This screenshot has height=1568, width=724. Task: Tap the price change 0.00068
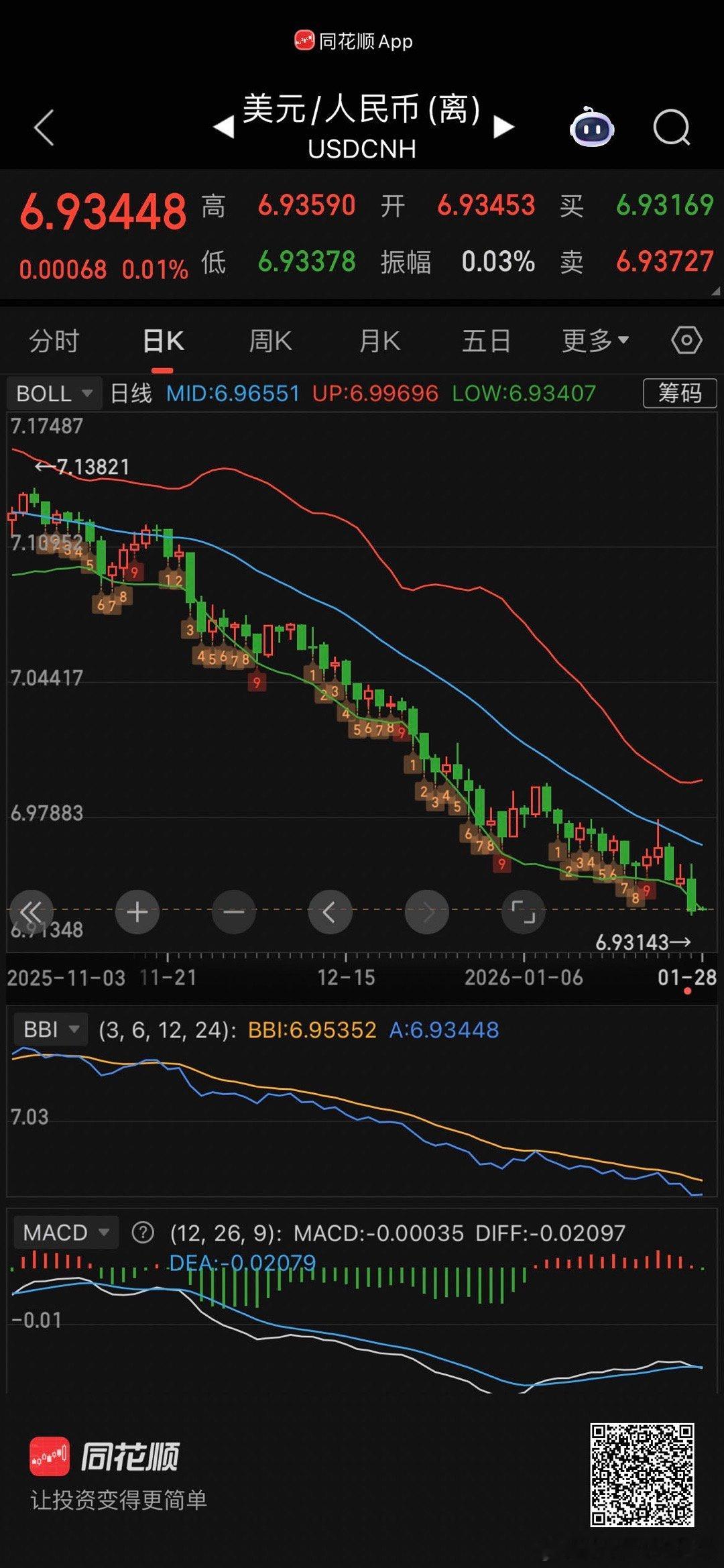point(63,270)
